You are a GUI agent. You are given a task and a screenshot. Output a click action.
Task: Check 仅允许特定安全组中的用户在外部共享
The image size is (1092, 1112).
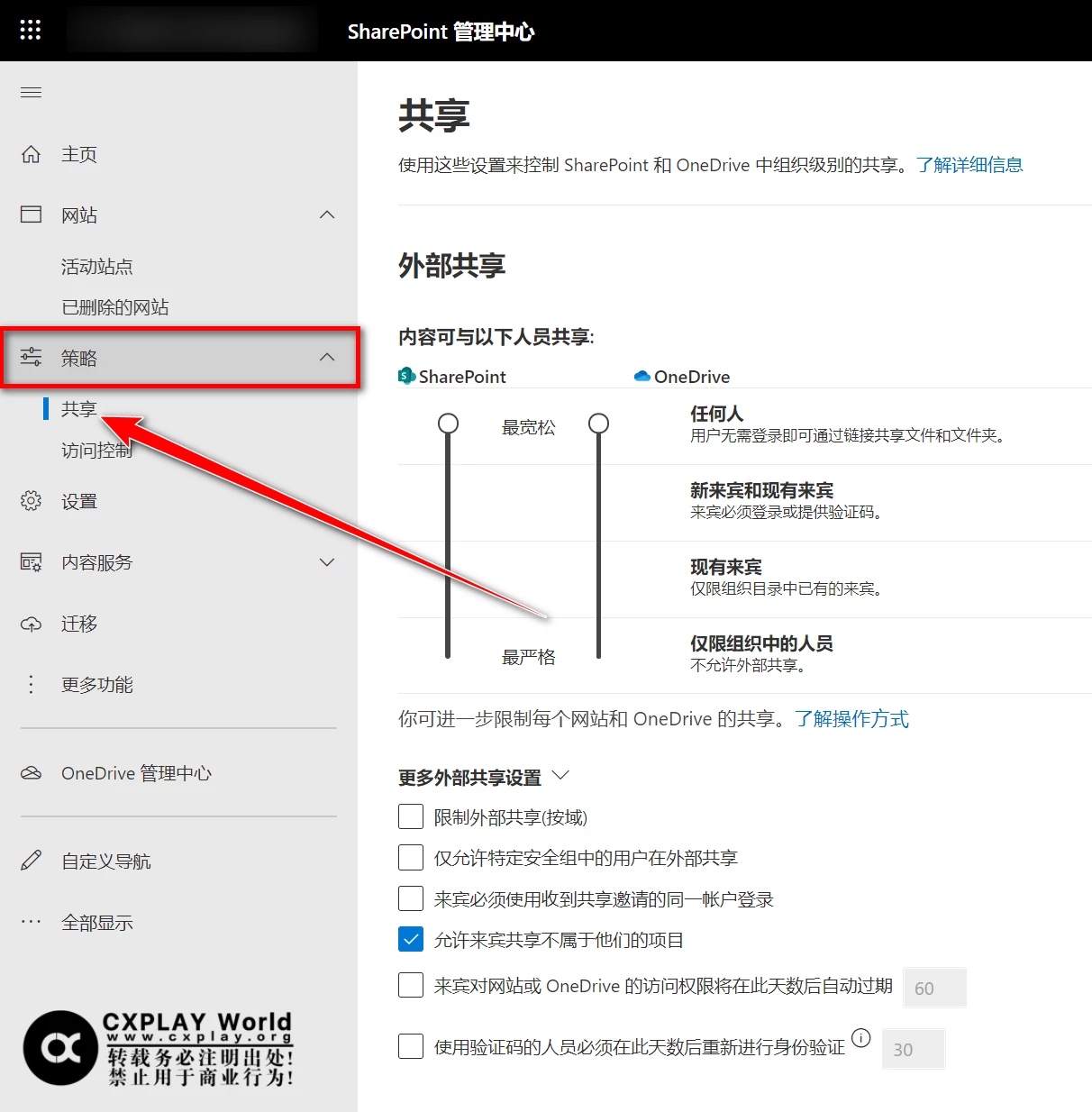(x=411, y=857)
